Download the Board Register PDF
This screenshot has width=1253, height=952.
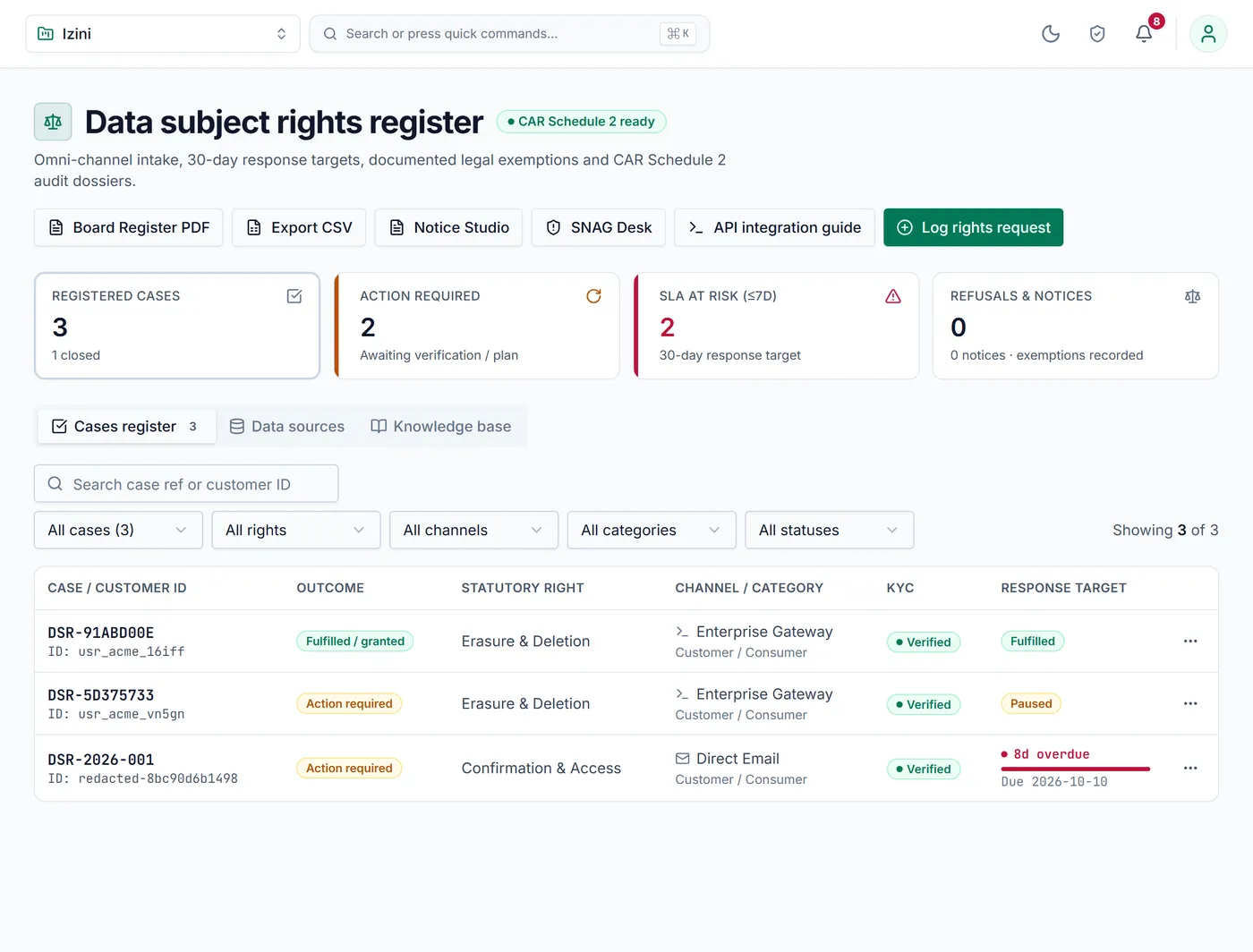pos(129,227)
